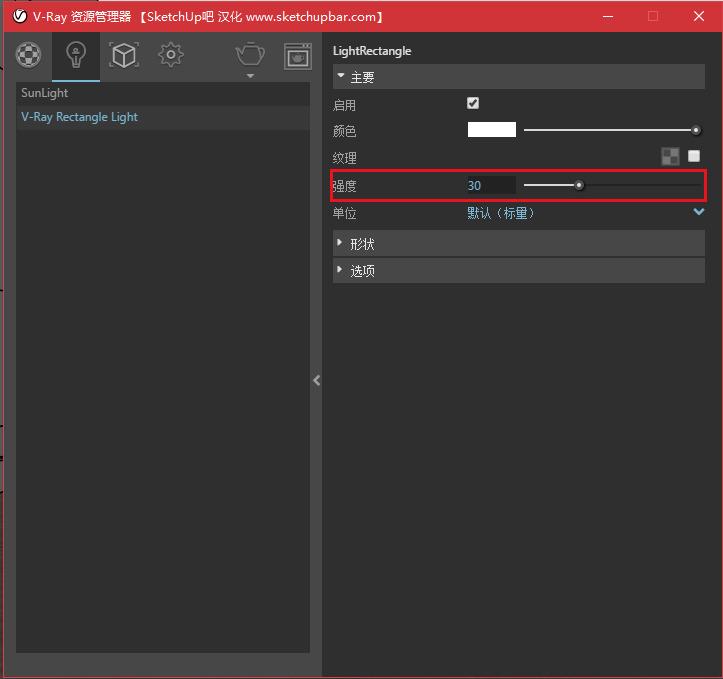Image resolution: width=723 pixels, height=679 pixels.
Task: Click the 强度 value field showing 30
Action: click(x=491, y=185)
